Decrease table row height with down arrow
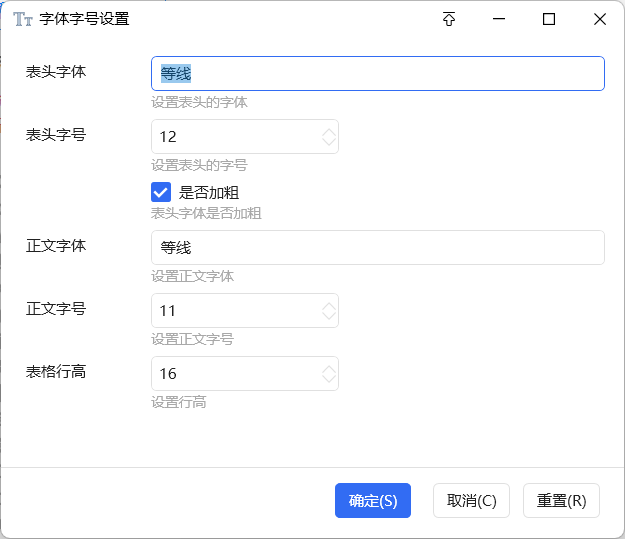The image size is (625, 539). (x=328, y=379)
